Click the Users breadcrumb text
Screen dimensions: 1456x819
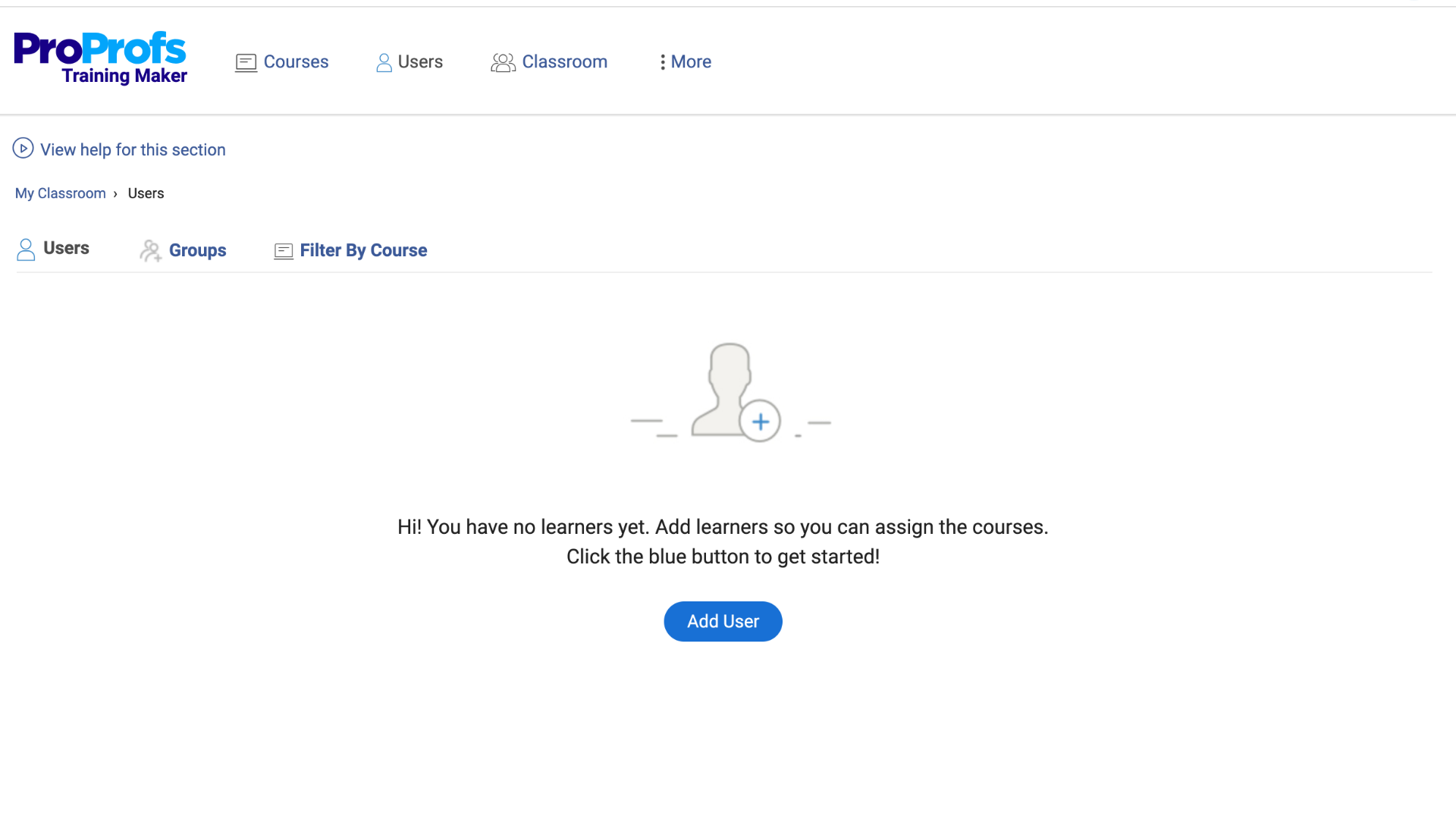click(x=146, y=193)
